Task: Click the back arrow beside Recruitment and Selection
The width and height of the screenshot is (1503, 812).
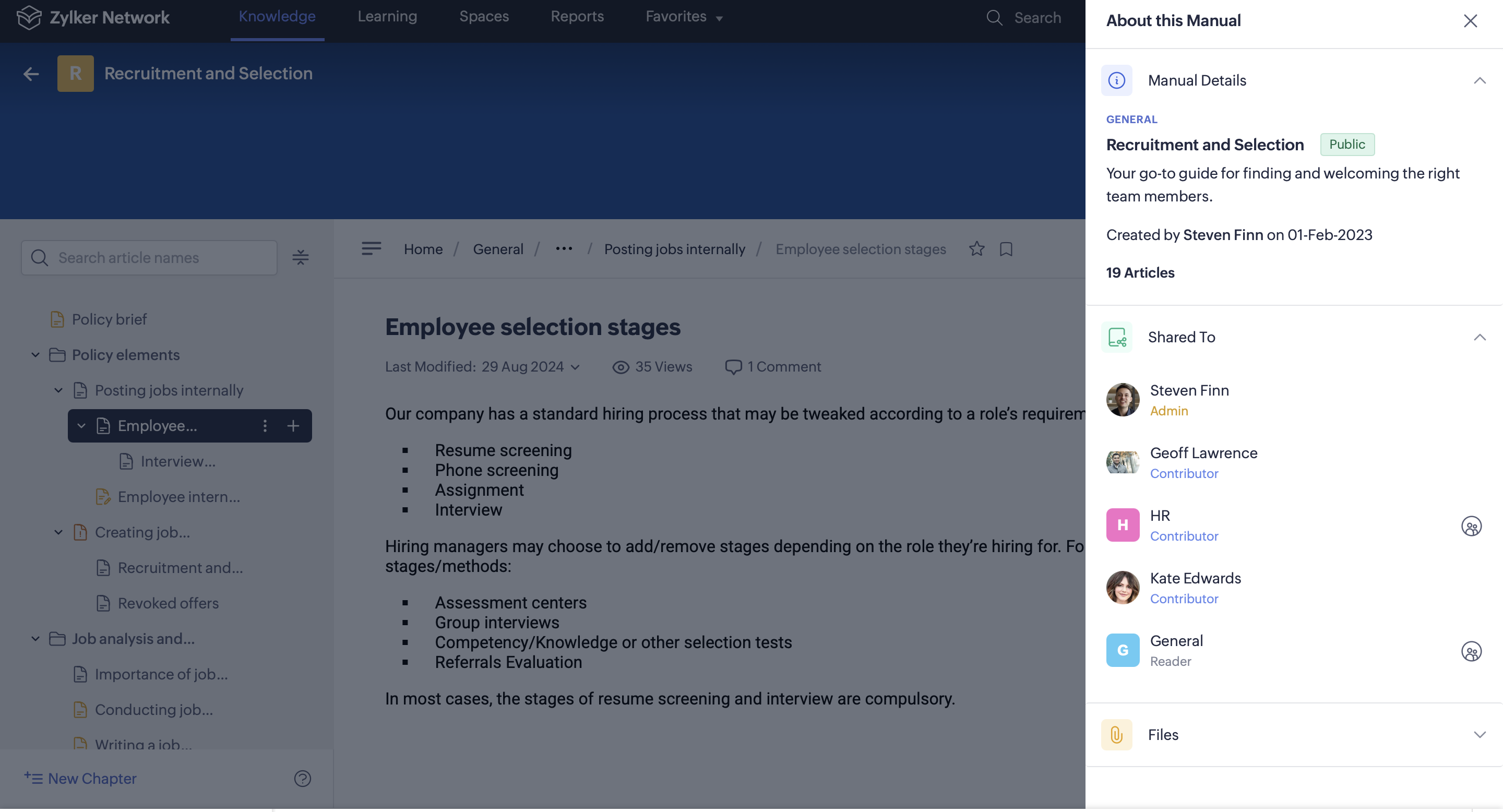Action: (x=31, y=74)
